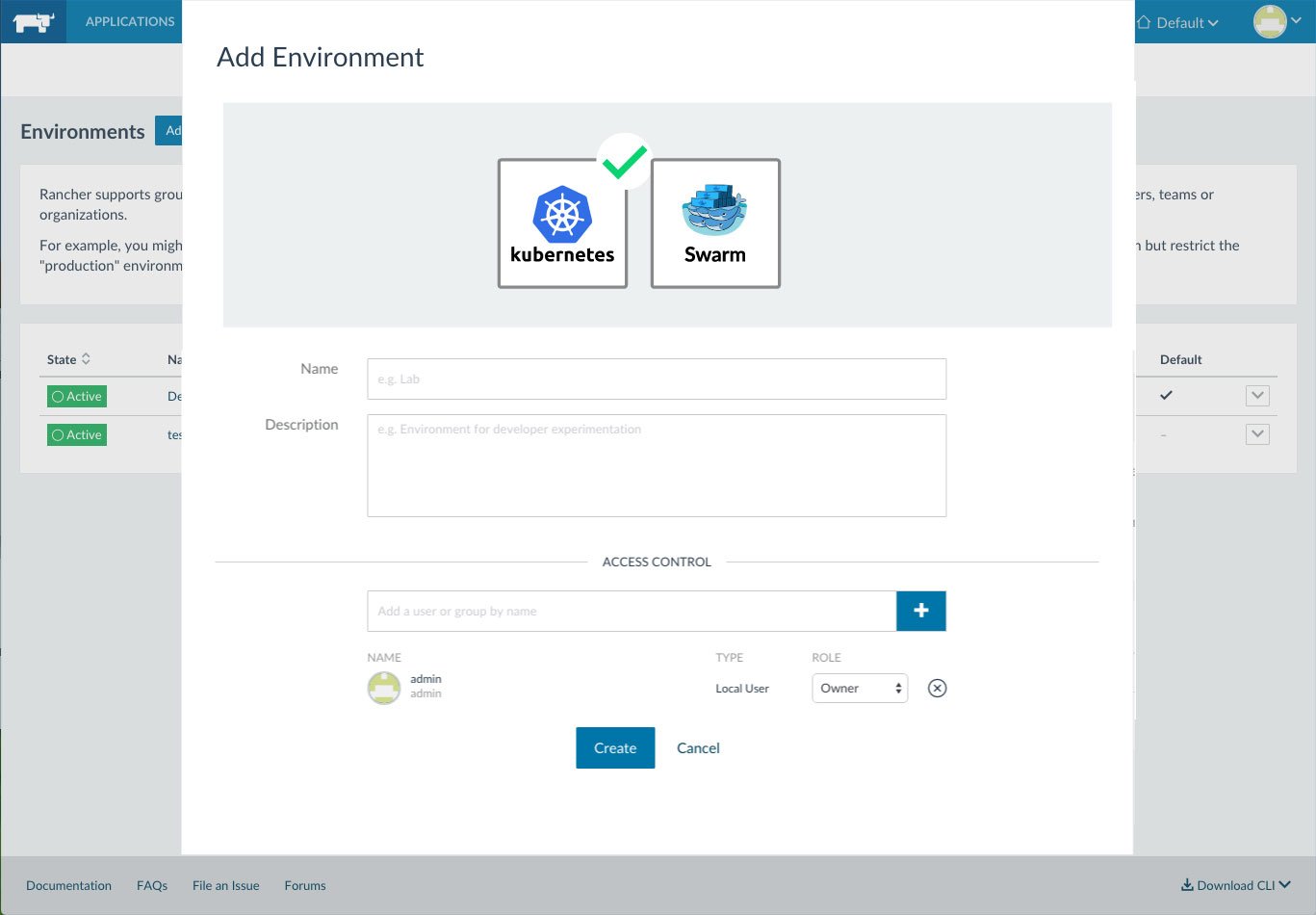Click the Rancher cow logo
The height and width of the screenshot is (915, 1316).
click(x=33, y=21)
